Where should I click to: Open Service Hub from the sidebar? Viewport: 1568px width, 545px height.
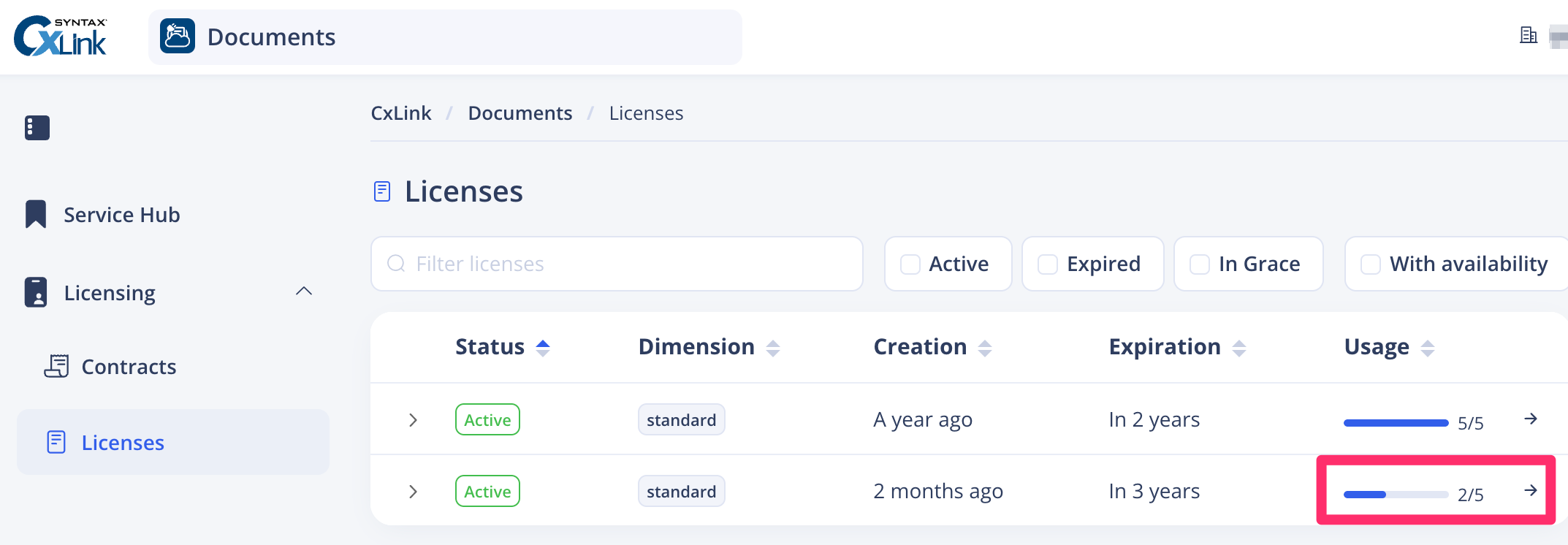coord(121,215)
